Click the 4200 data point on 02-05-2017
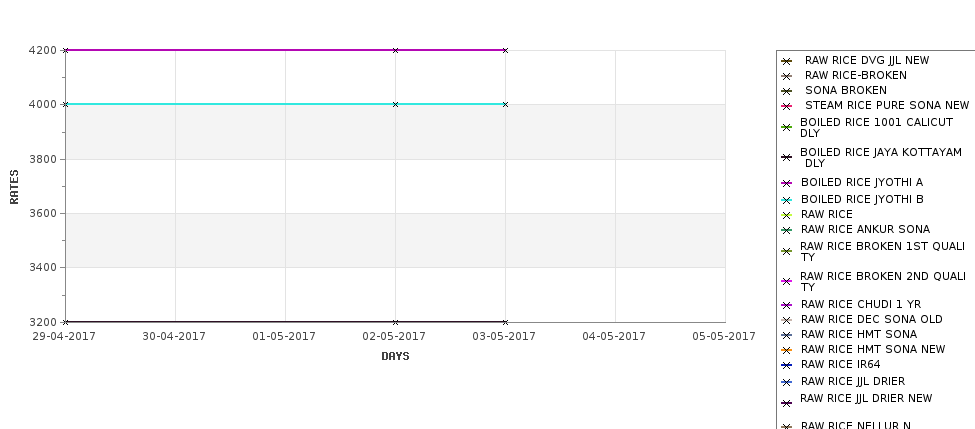 tap(395, 50)
